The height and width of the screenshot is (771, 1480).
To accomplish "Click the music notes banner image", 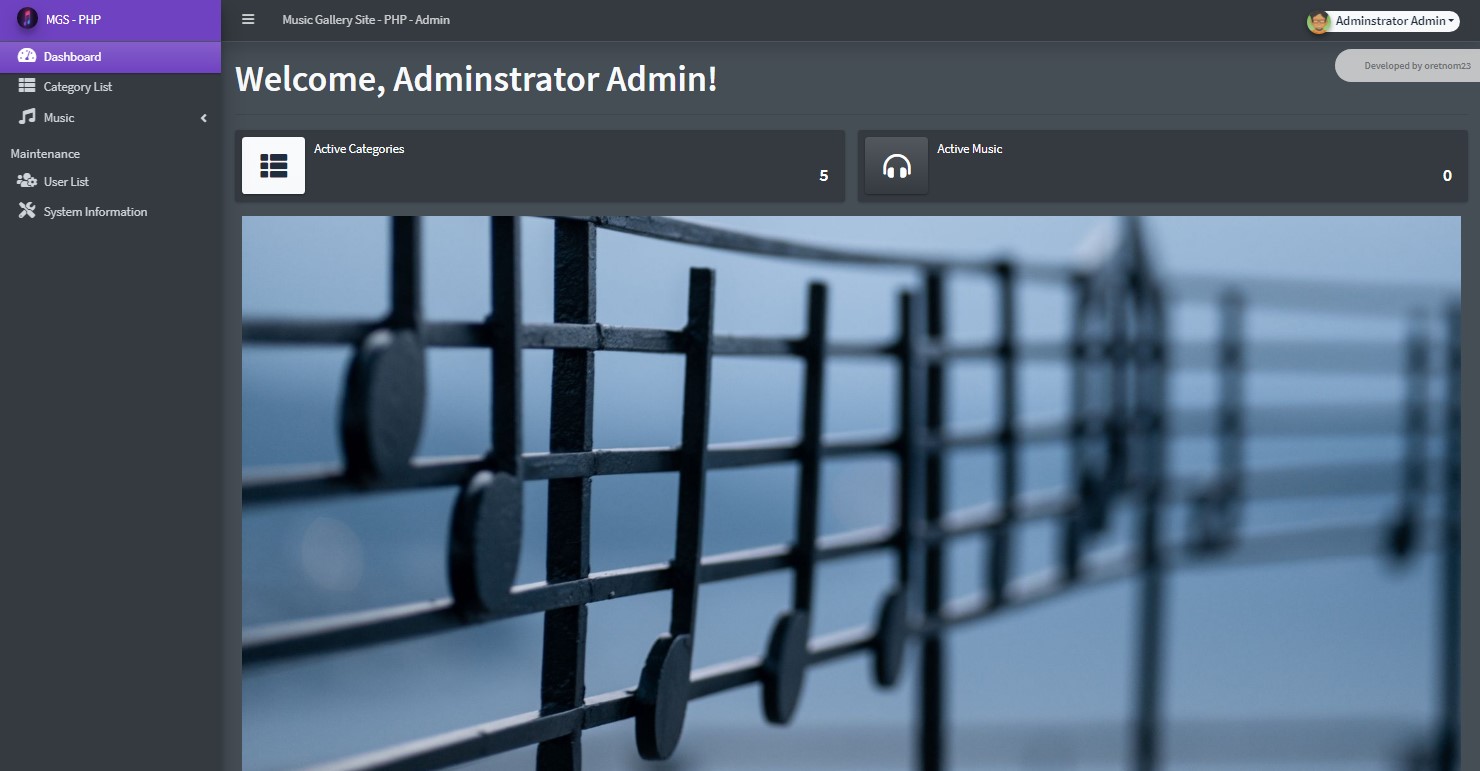I will tap(851, 493).
